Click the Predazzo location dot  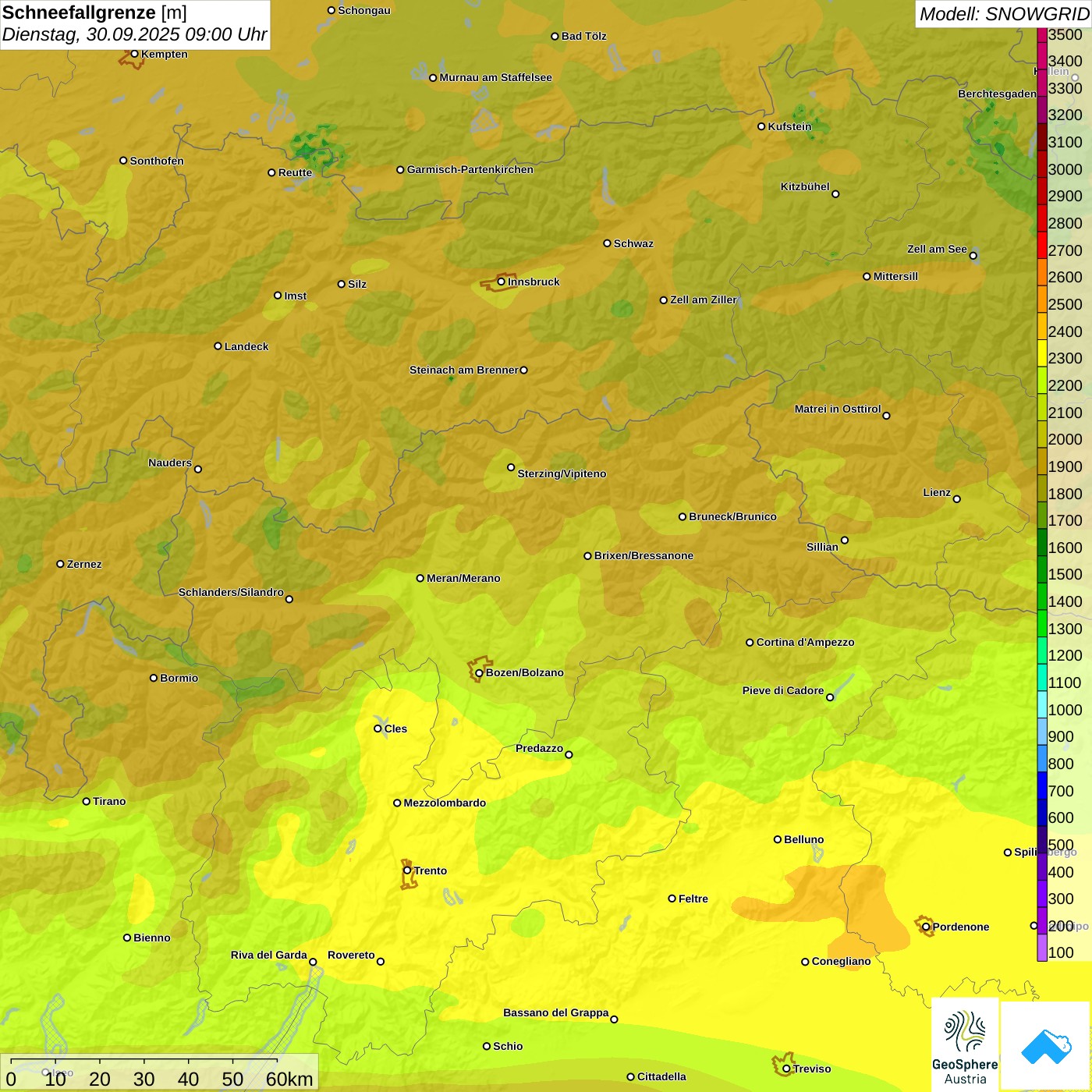(x=569, y=754)
